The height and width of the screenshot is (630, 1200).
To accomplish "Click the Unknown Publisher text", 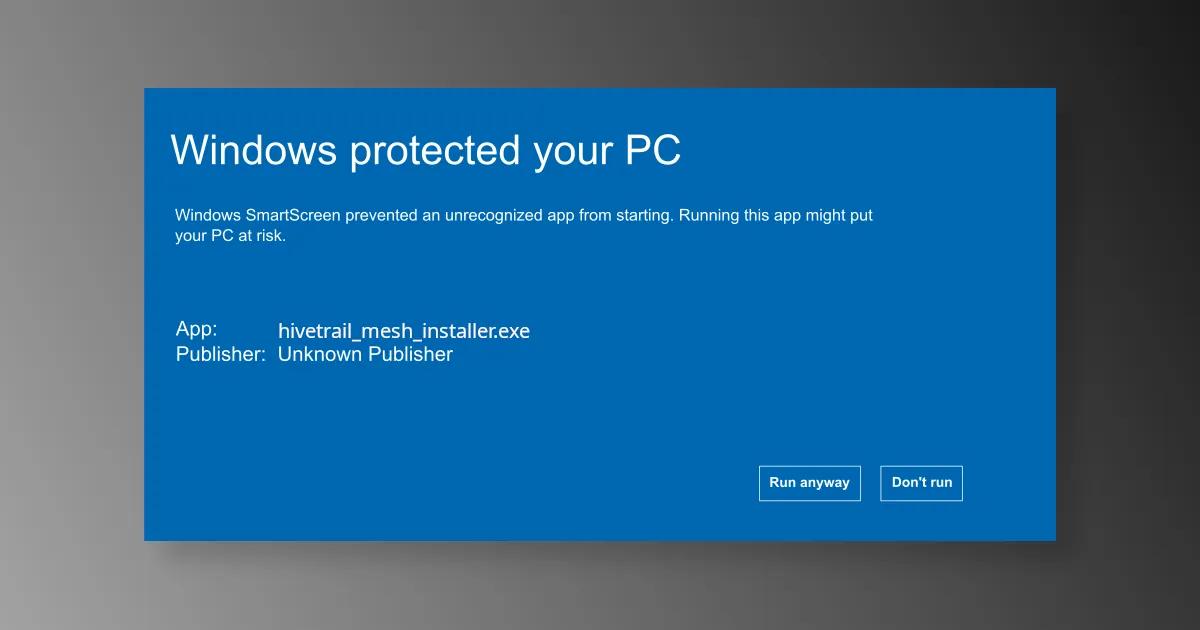I will (365, 354).
